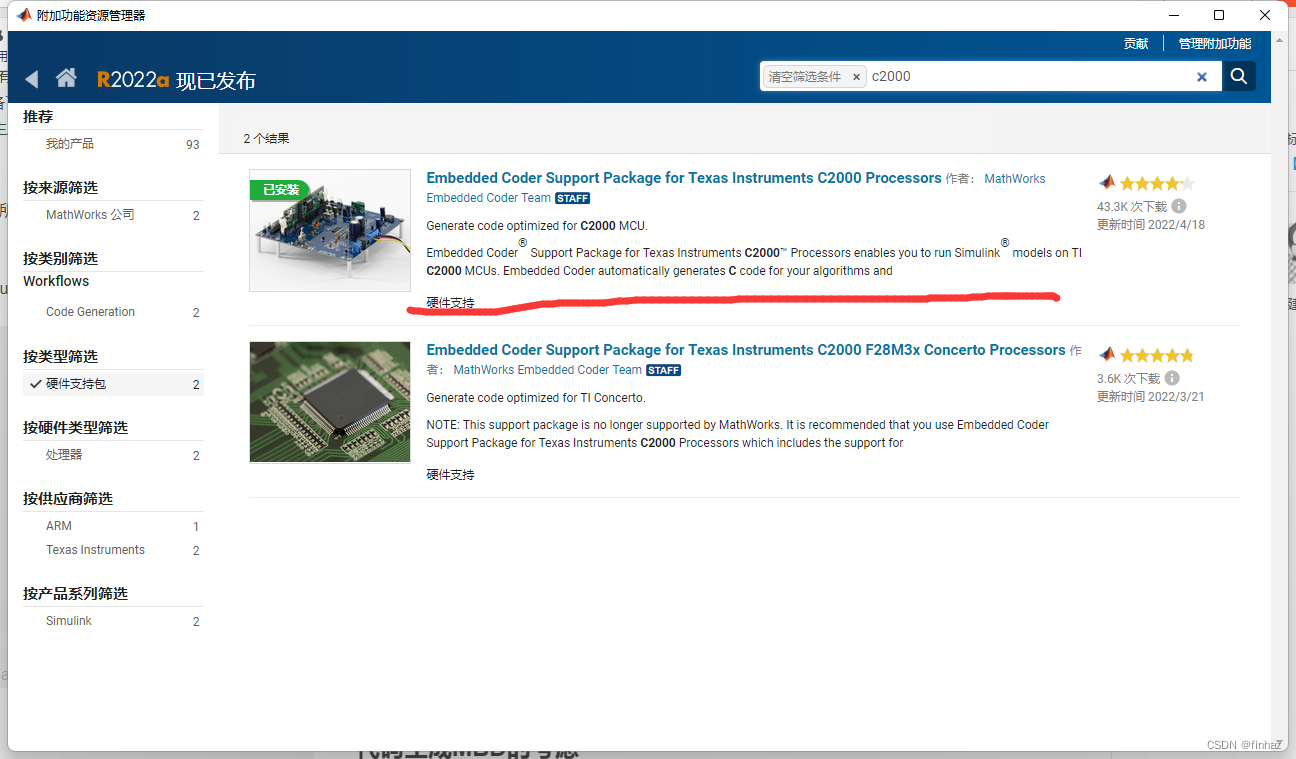This screenshot has height=759, width=1296.
Task: Open info icon beside 3.6K 次下载
Action: pos(1172,378)
